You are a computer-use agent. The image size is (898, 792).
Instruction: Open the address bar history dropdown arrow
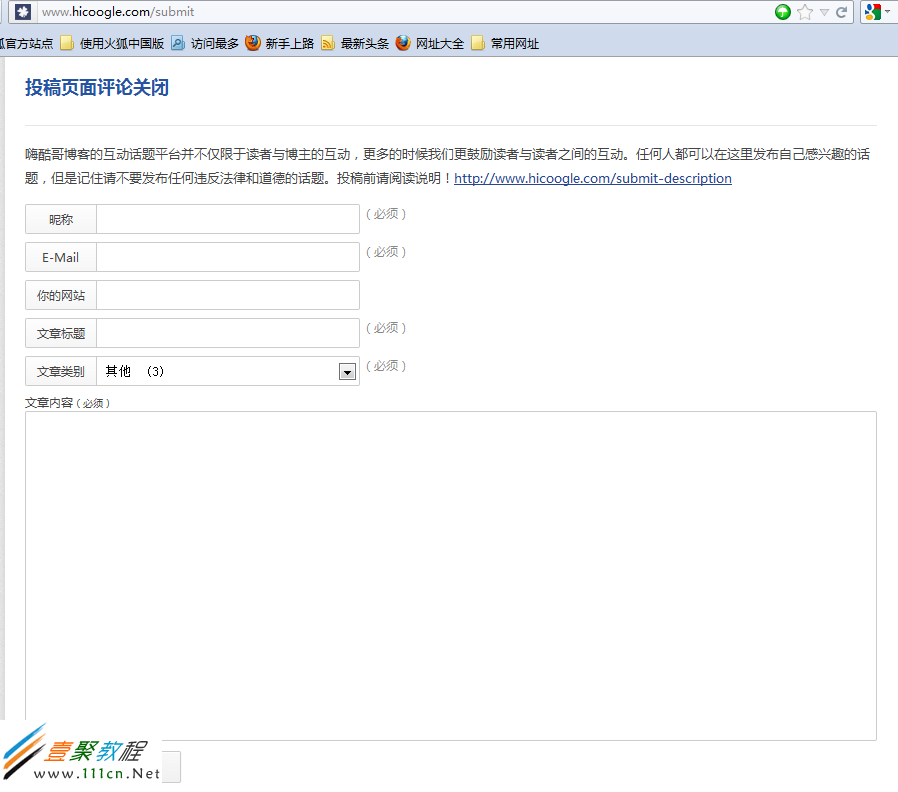tap(824, 12)
